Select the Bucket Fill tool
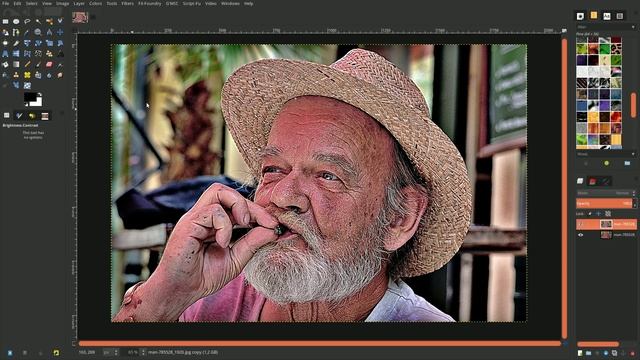Viewport: 640px width, 360px height. tap(5, 64)
